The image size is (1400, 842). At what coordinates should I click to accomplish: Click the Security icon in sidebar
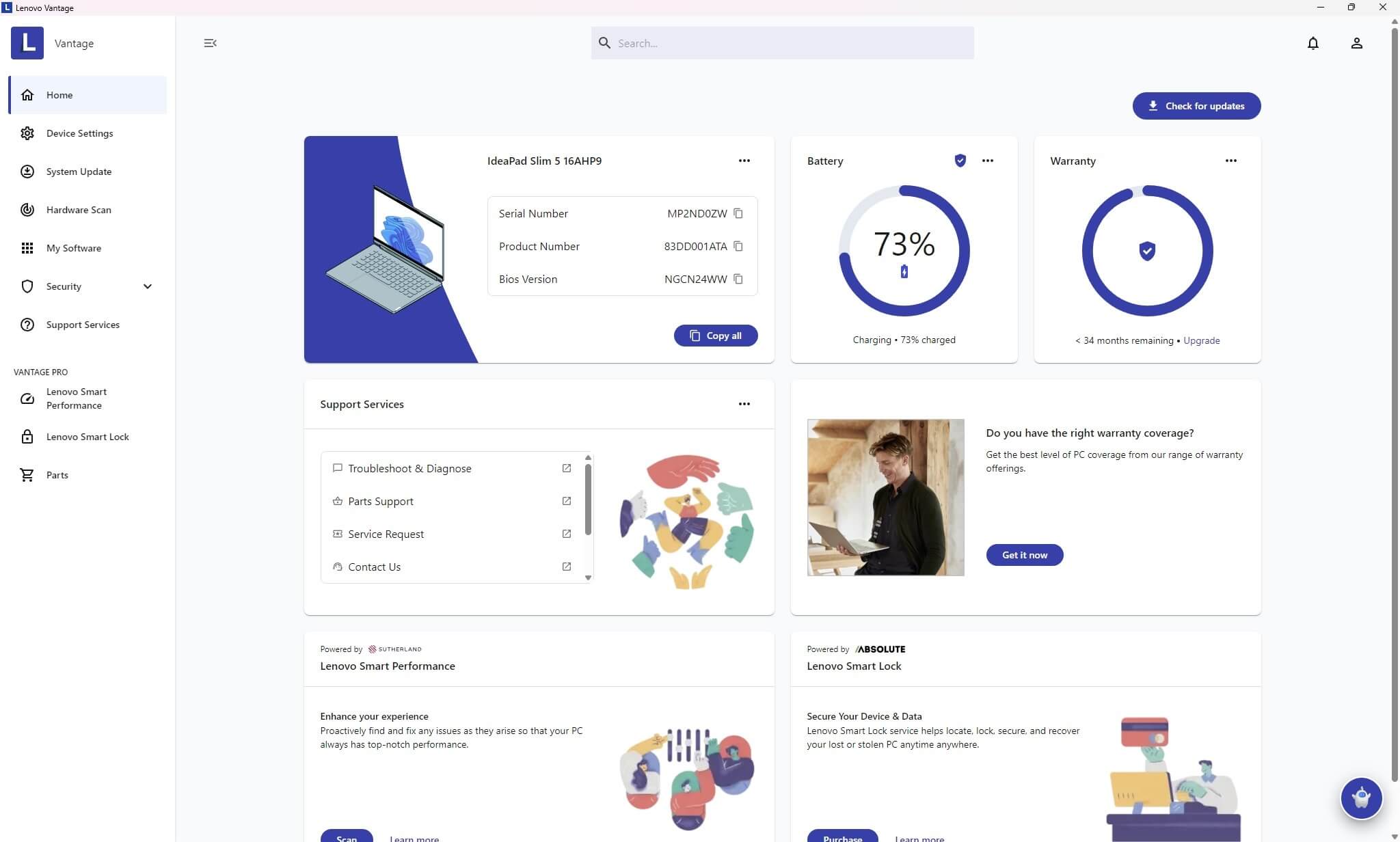pyautogui.click(x=27, y=285)
